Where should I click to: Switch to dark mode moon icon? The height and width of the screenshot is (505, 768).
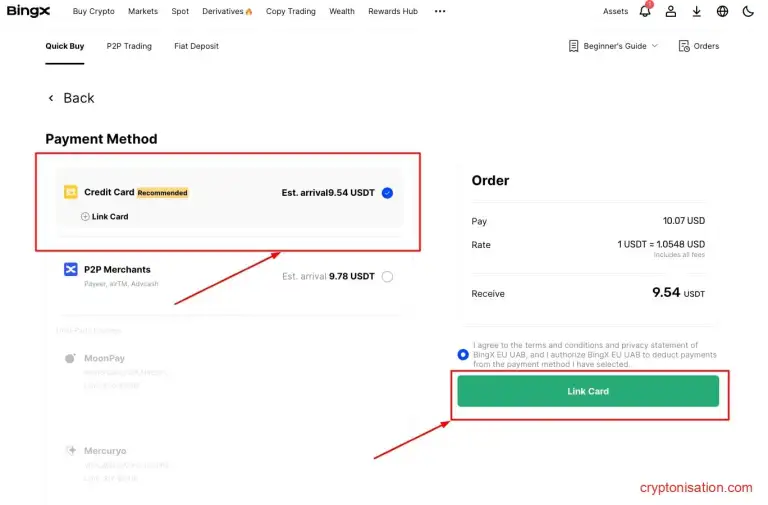(x=748, y=12)
